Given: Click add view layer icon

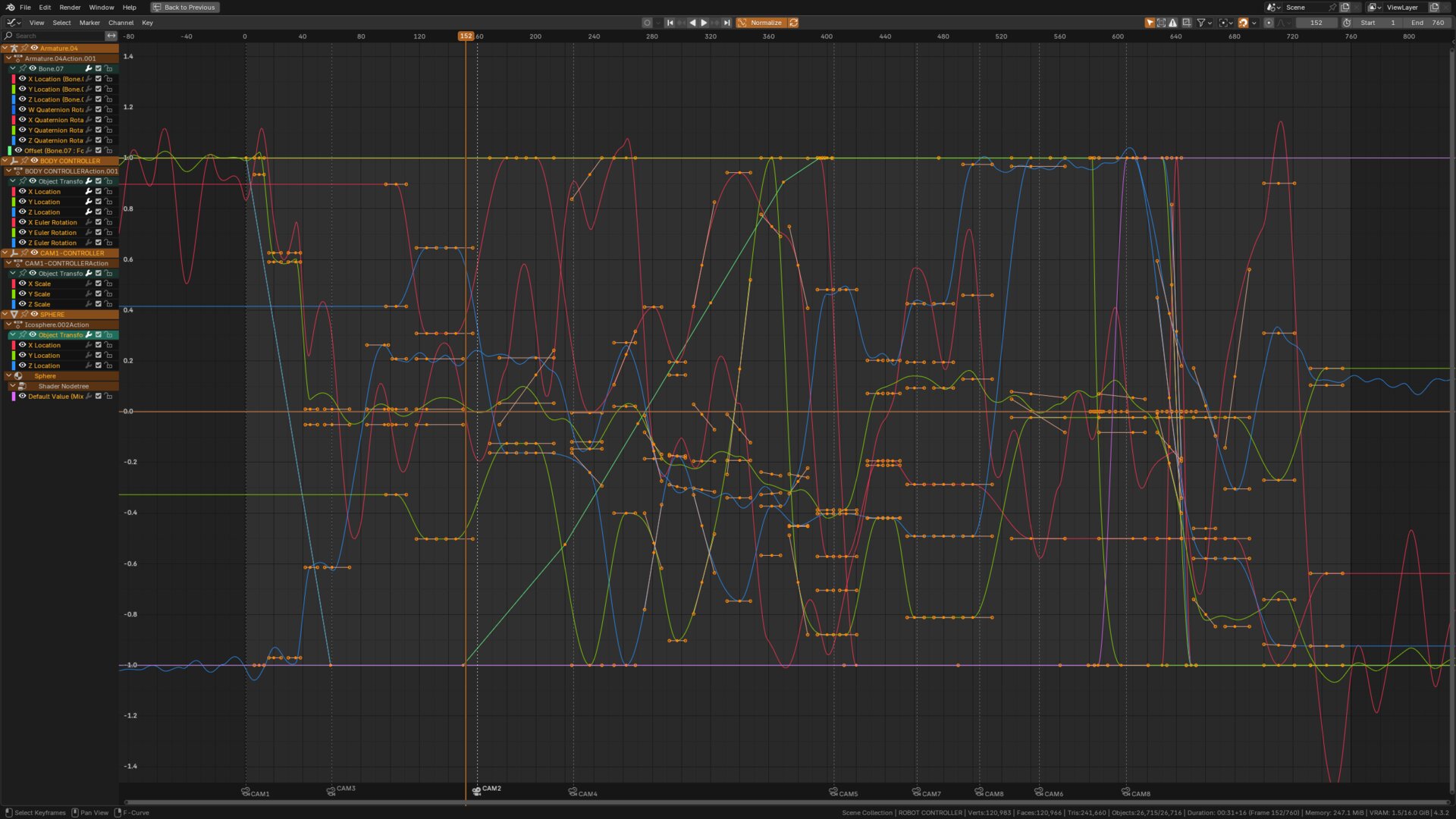Looking at the screenshot, I should 1434,7.
